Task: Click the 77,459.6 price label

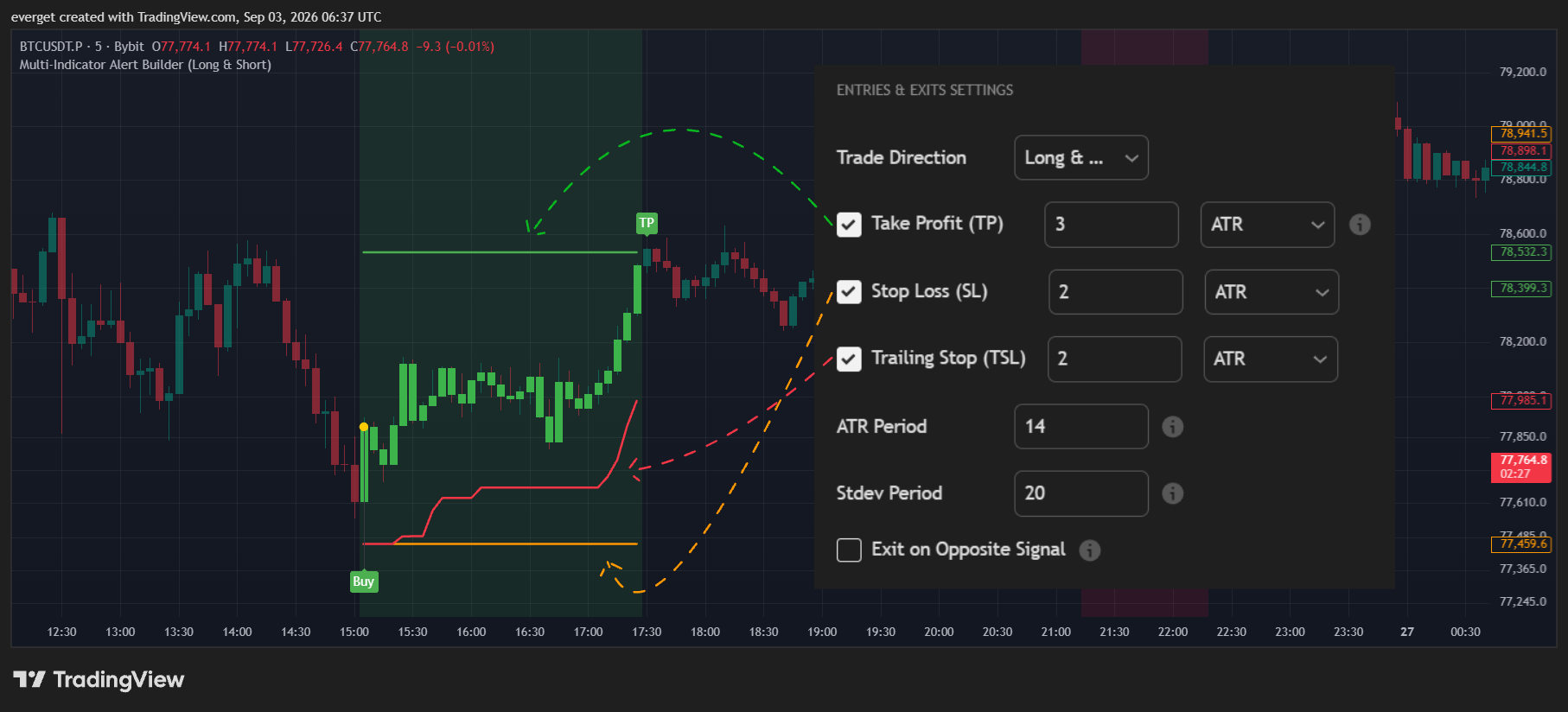Action: coord(1521,544)
